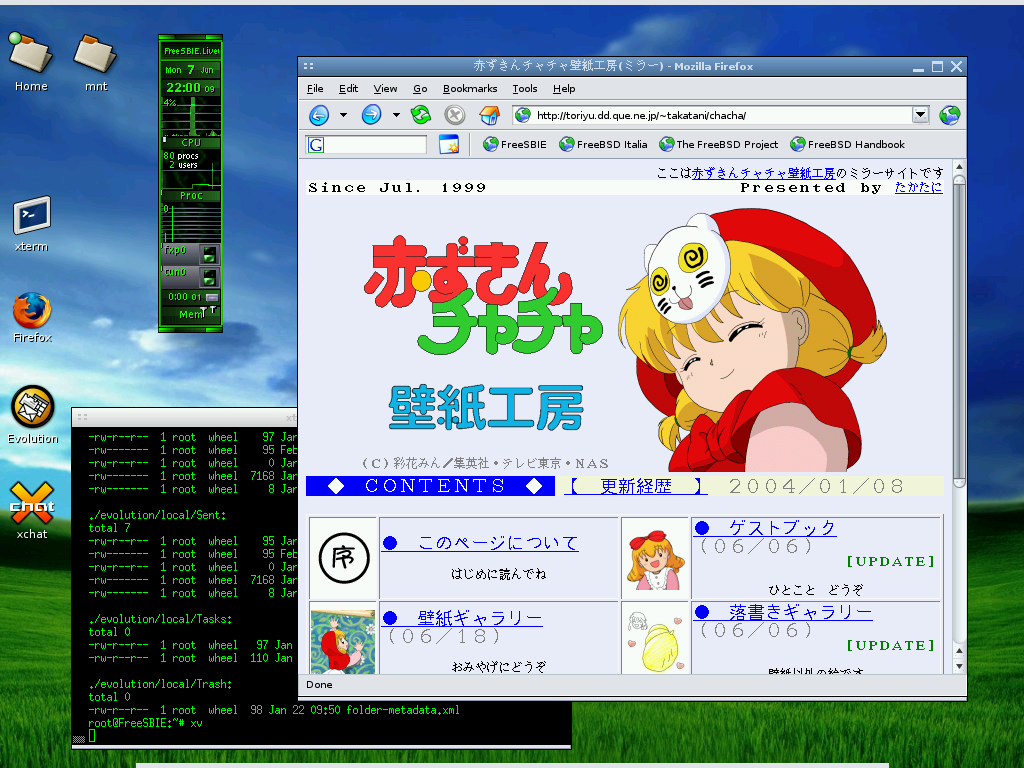This screenshot has height=768, width=1024.
Task: Click the timer button beside 0:00 in GKrellM
Action: tap(212, 297)
